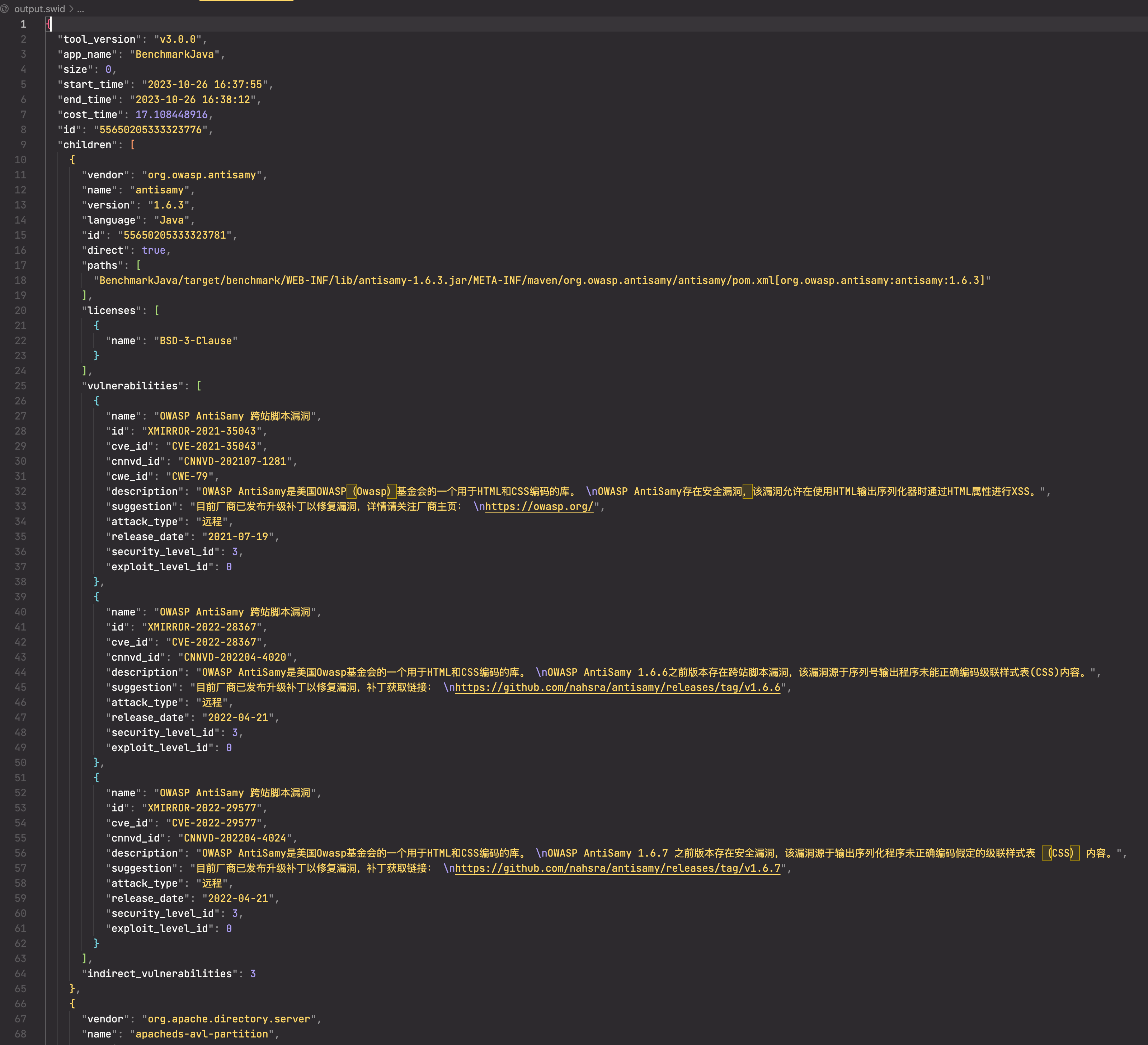Click the license name BSD-3-Clause
Screen dimensions: 1148x1045
[196, 341]
